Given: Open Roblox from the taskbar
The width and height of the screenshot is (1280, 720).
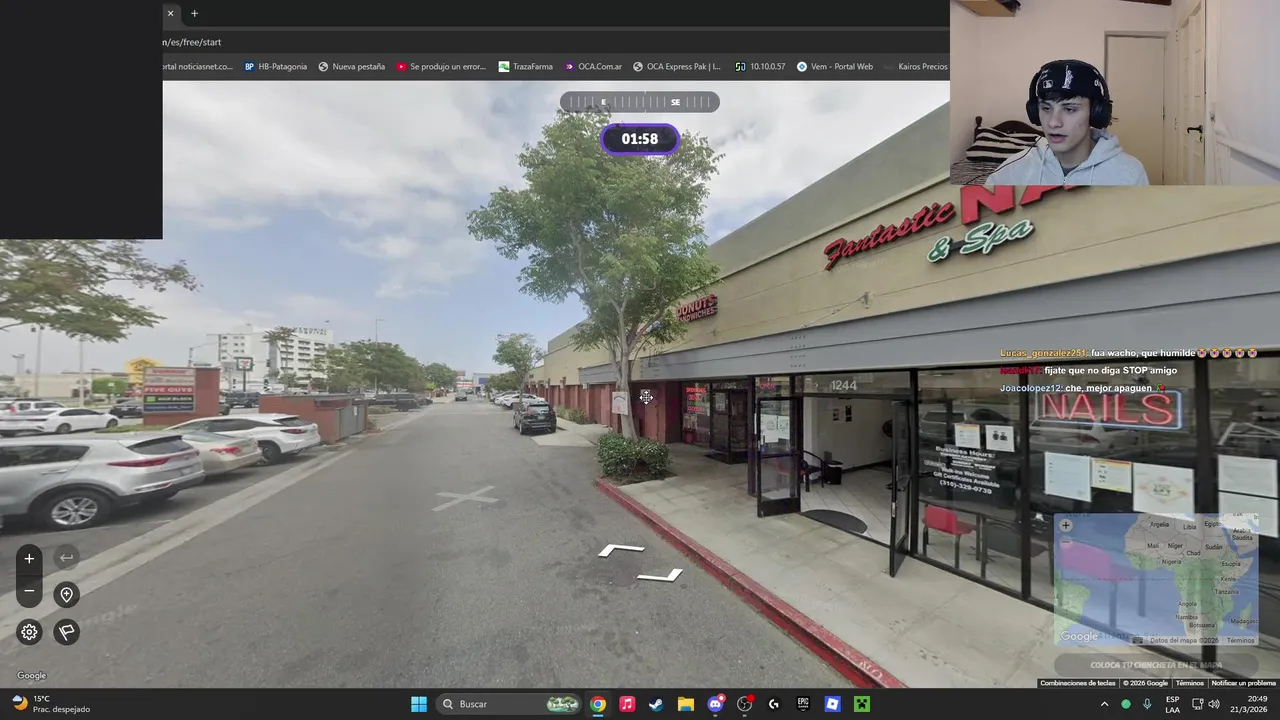Looking at the screenshot, I should pos(832,704).
